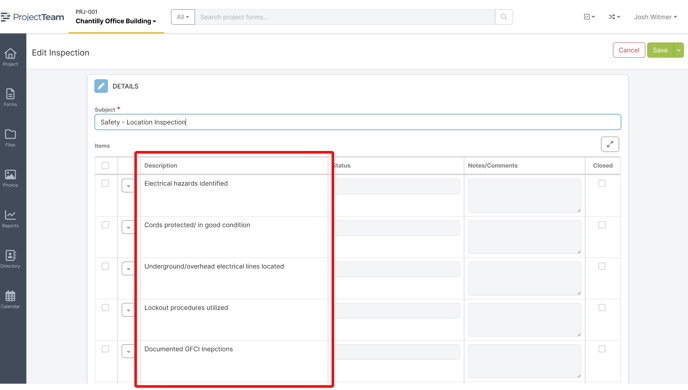Open the Forms sidebar icon

pyautogui.click(x=11, y=97)
